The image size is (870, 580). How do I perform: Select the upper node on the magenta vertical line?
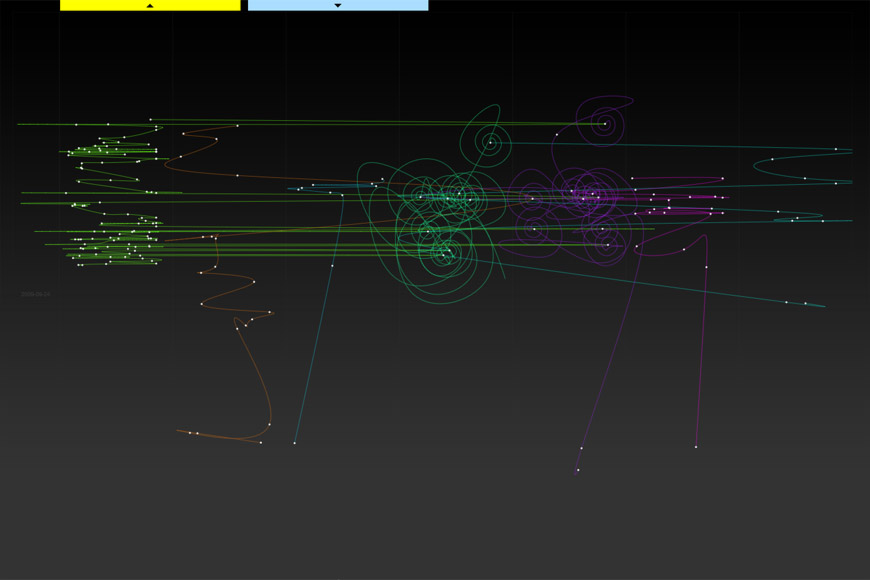tap(706, 267)
